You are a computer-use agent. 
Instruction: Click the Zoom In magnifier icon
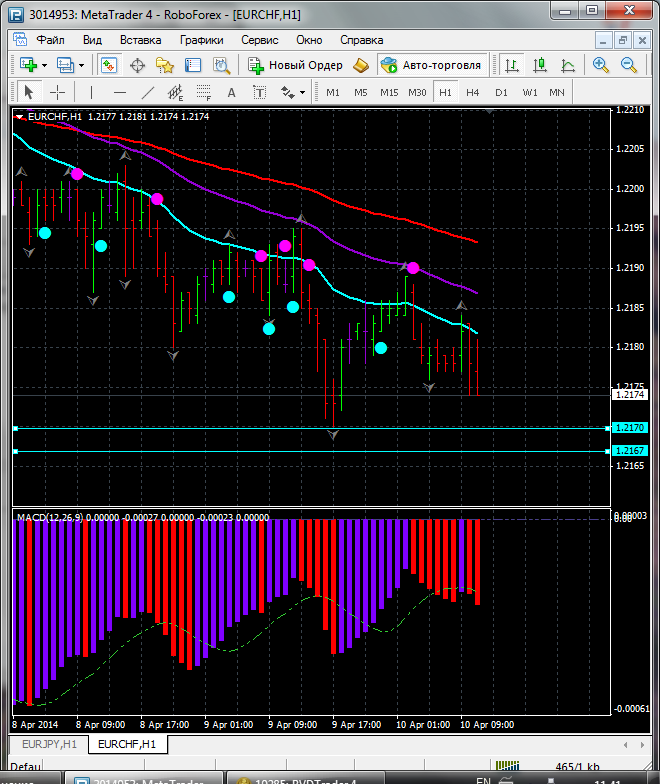[x=600, y=65]
